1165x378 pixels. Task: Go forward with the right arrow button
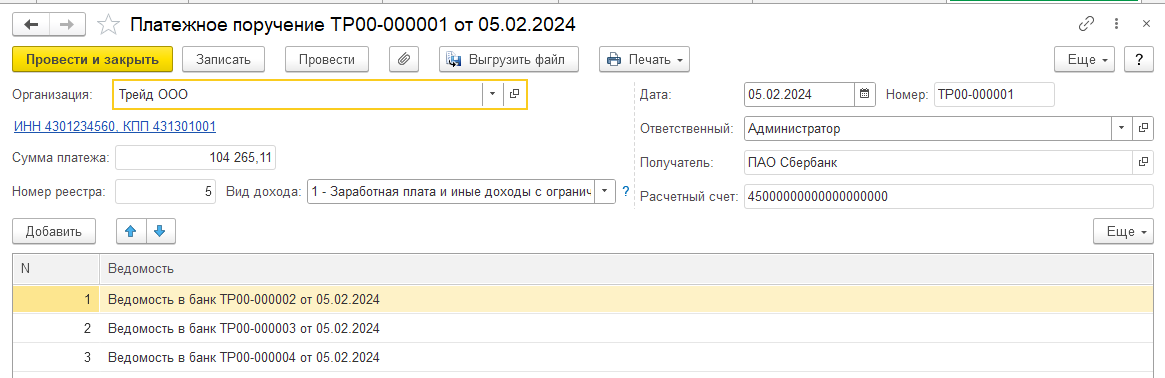pos(68,25)
